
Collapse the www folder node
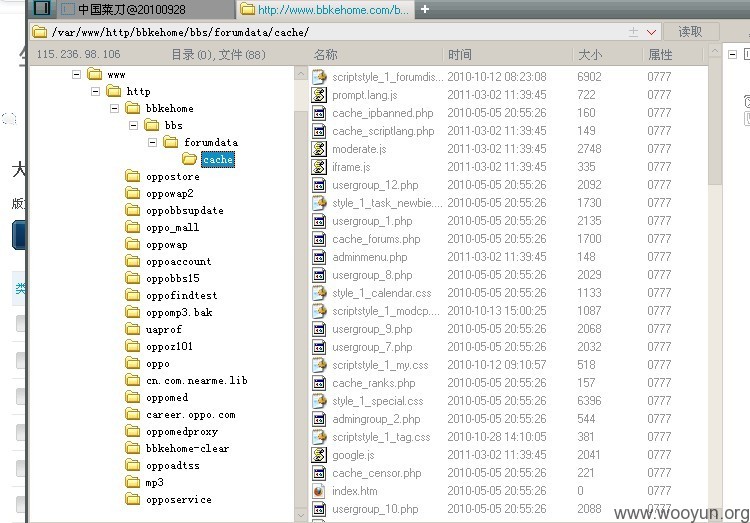77,74
